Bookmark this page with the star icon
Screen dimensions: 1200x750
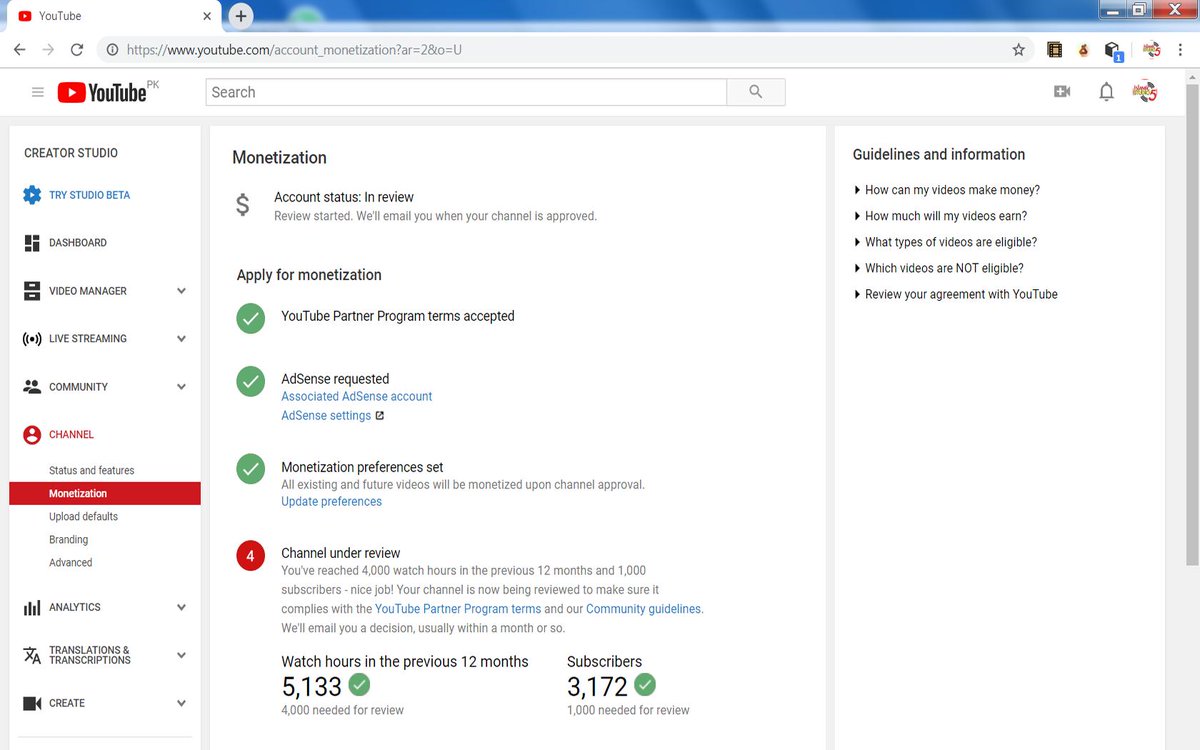pos(1019,49)
